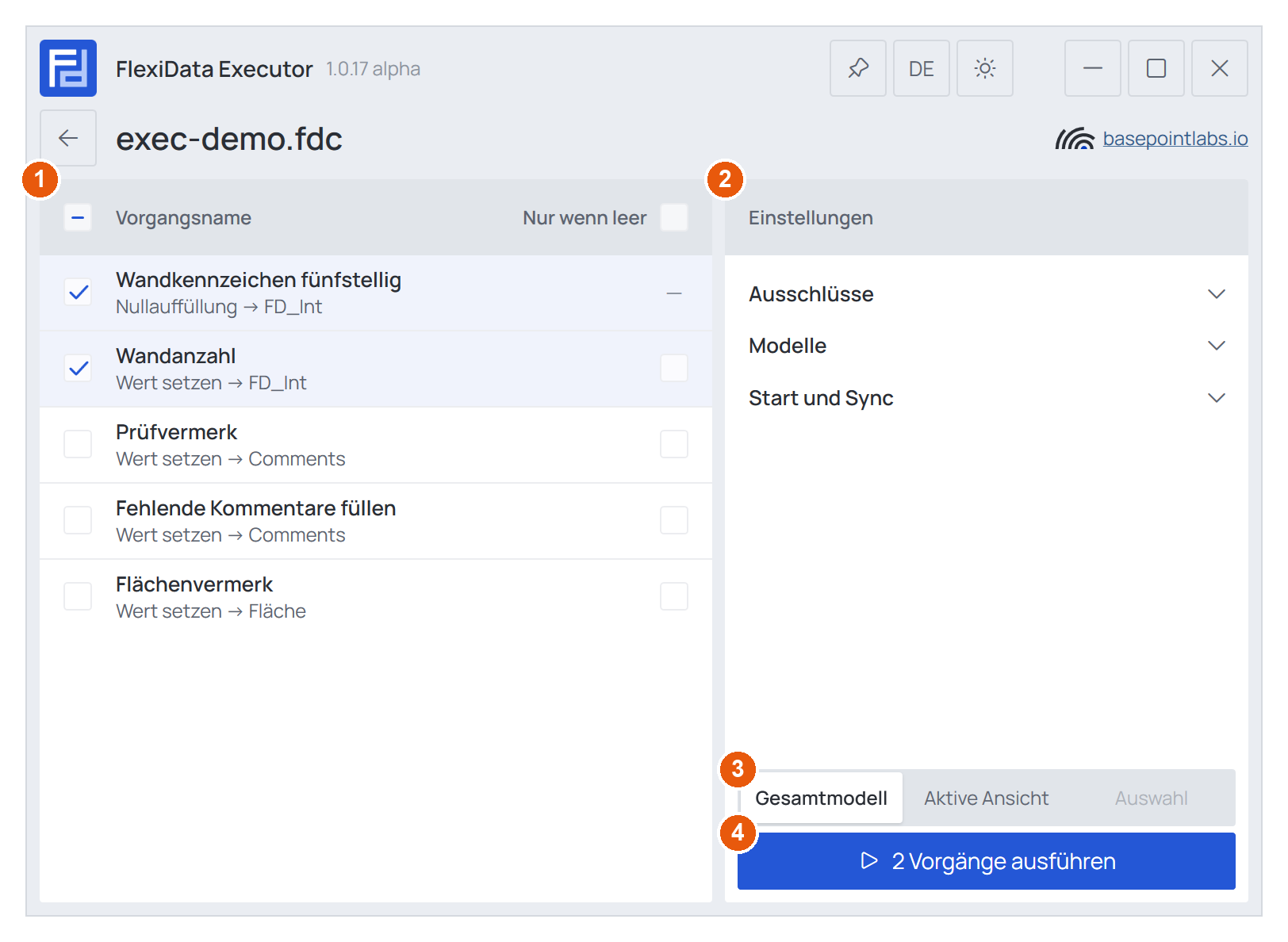Toggle light theme with the sun icon
This screenshot has height=942, width=1288.
point(985,68)
